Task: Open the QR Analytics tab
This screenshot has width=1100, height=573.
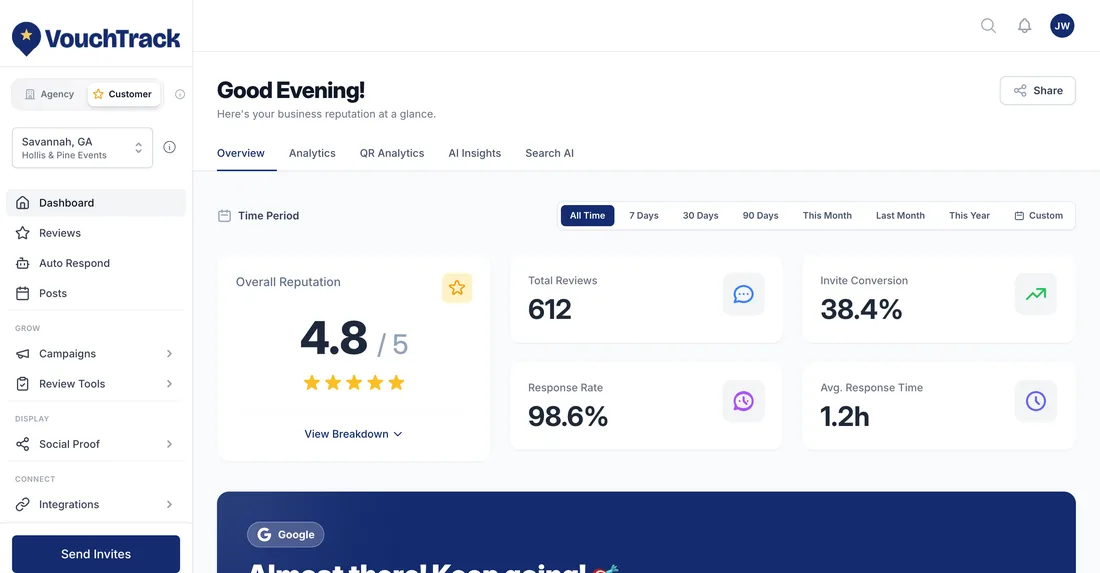Action: (x=392, y=153)
